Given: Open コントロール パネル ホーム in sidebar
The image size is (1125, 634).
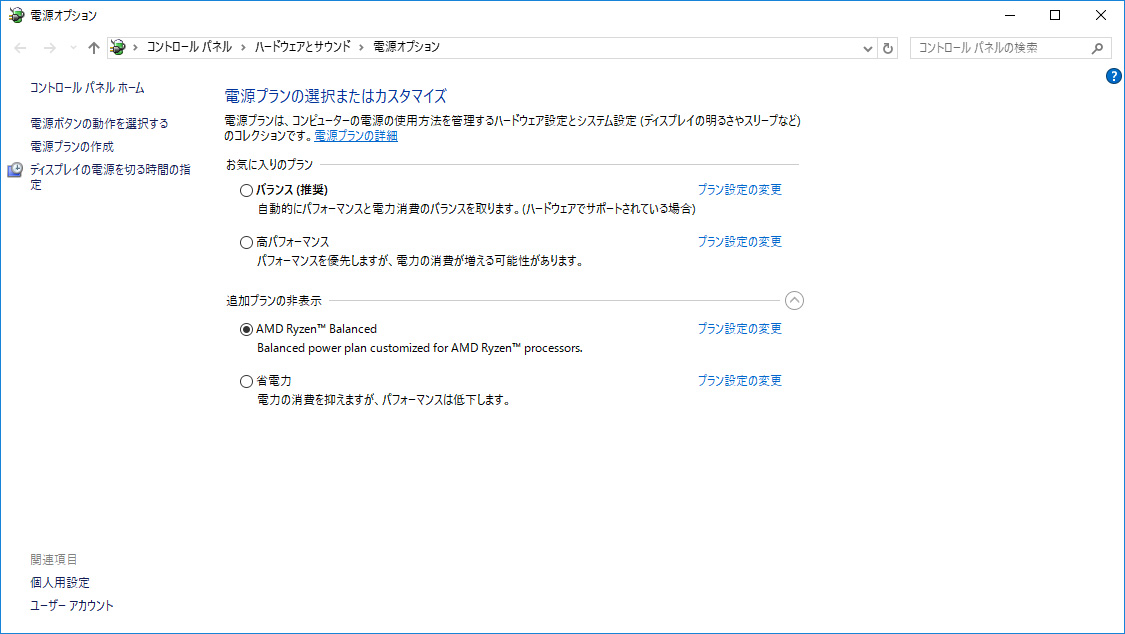Looking at the screenshot, I should [x=87, y=87].
